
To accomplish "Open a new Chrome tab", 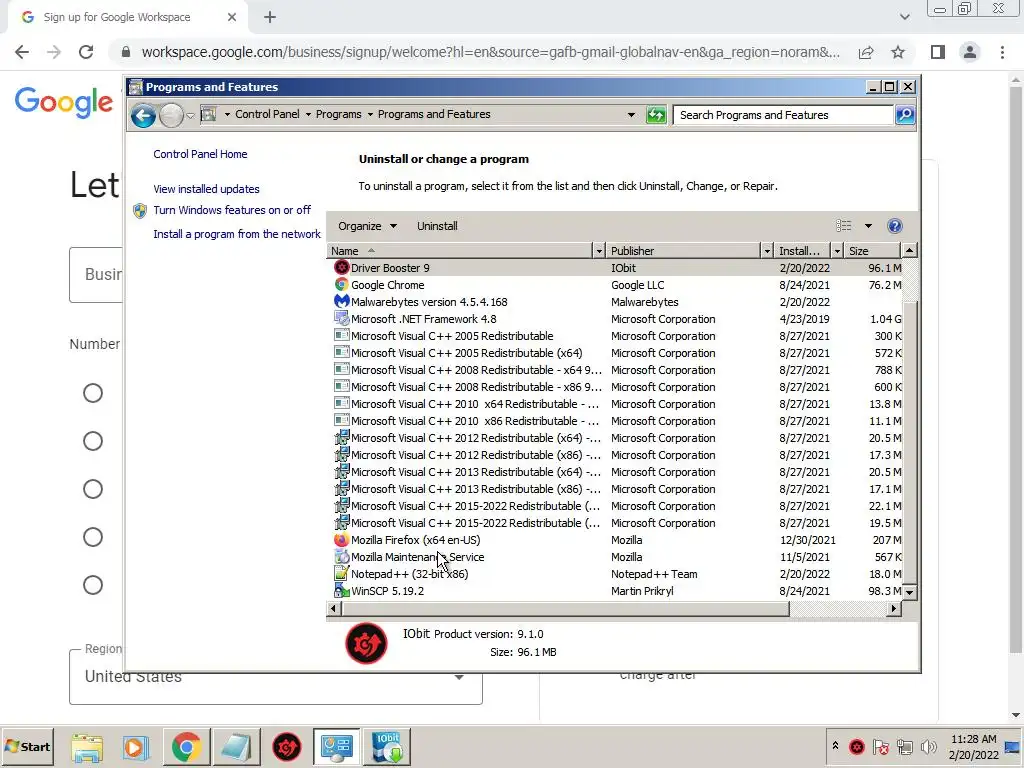I will 270,17.
